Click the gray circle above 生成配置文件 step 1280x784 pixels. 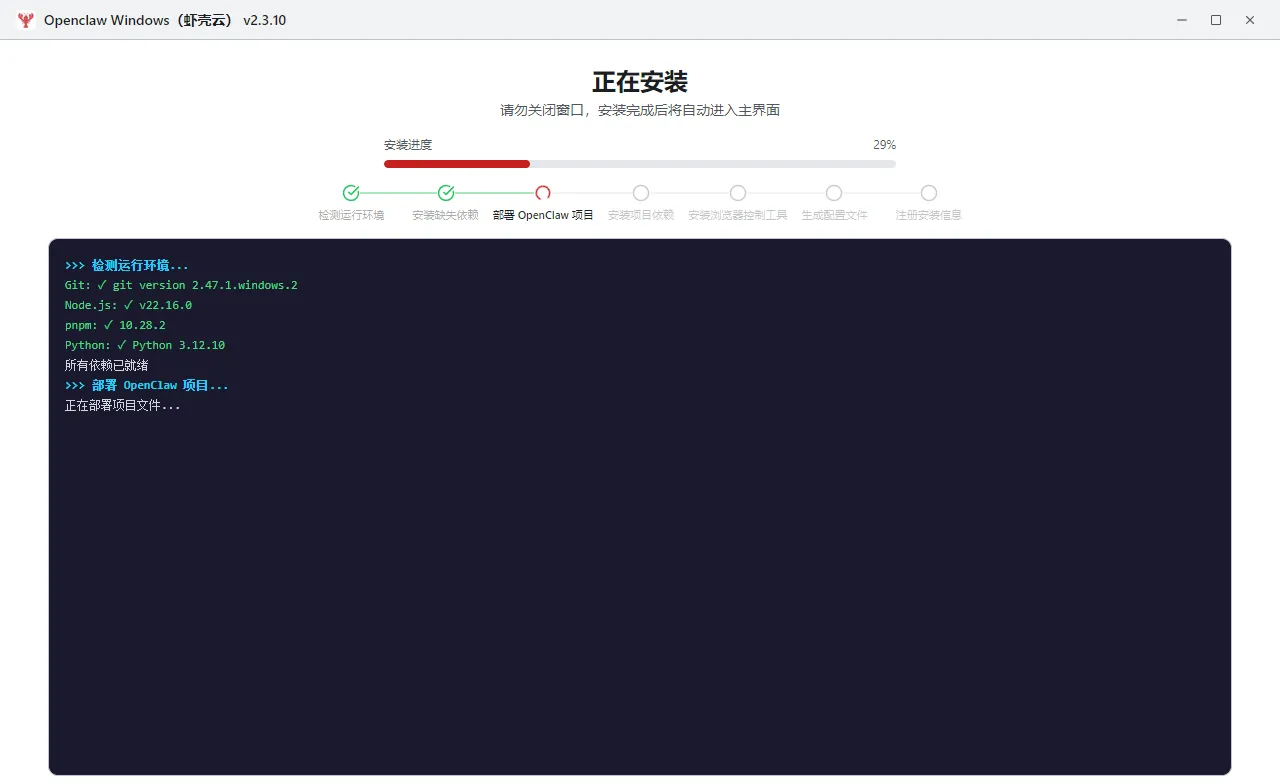(834, 193)
